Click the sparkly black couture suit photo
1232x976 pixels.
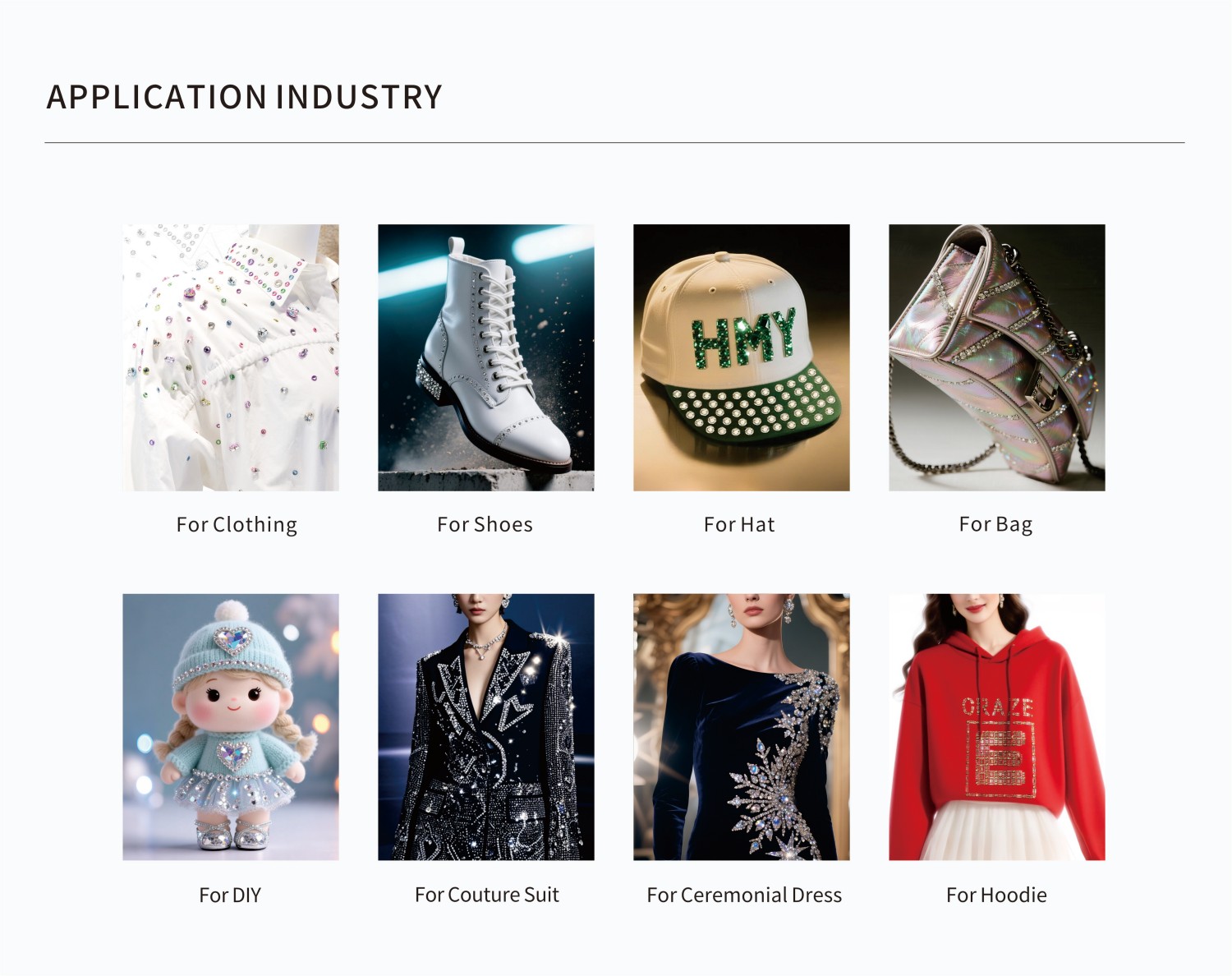tap(486, 727)
